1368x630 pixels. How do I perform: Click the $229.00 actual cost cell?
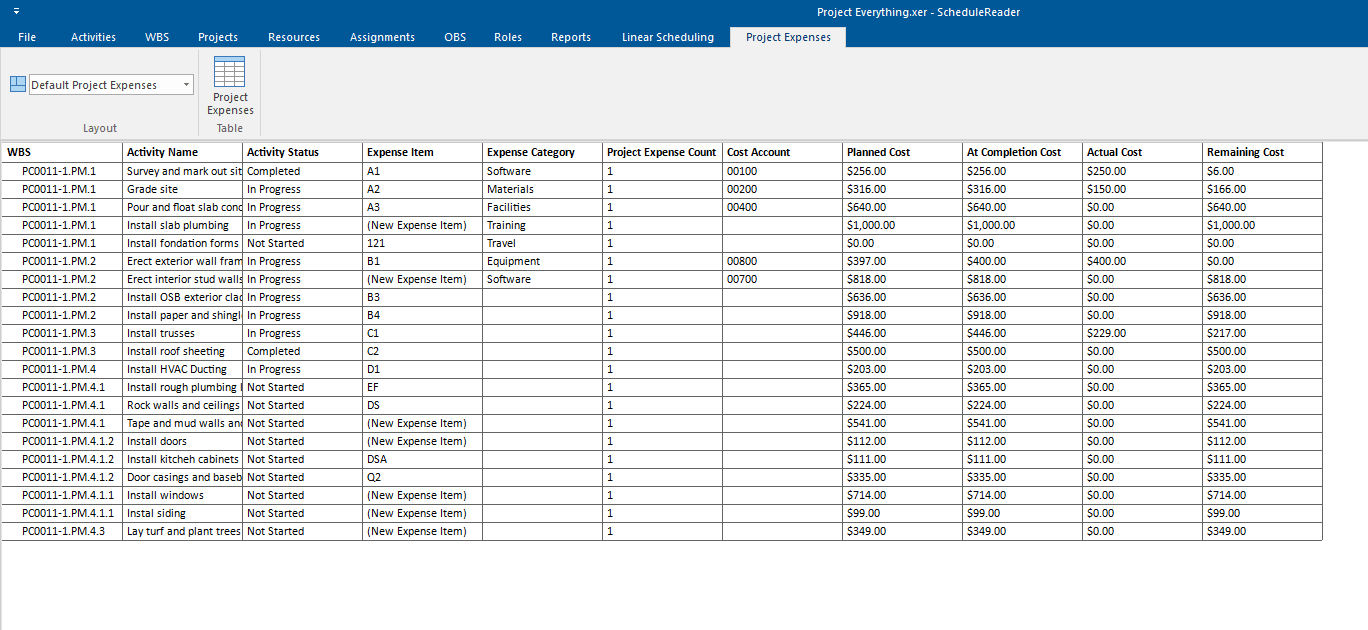1143,333
